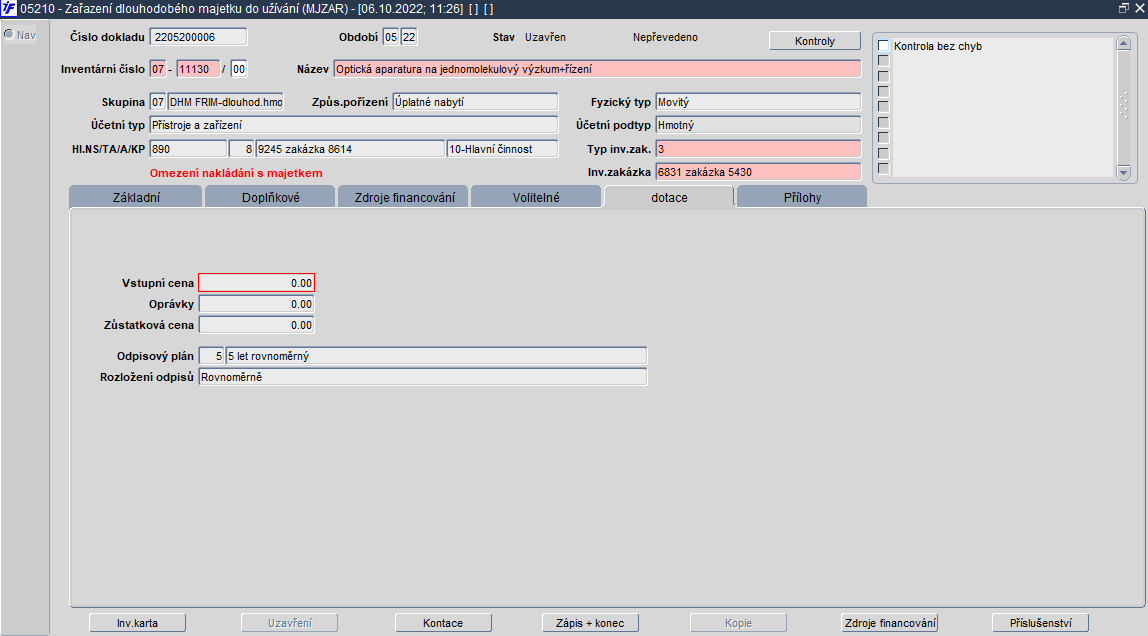
Task: Click scroll up arrow in checks panel
Action: pyautogui.click(x=1124, y=44)
